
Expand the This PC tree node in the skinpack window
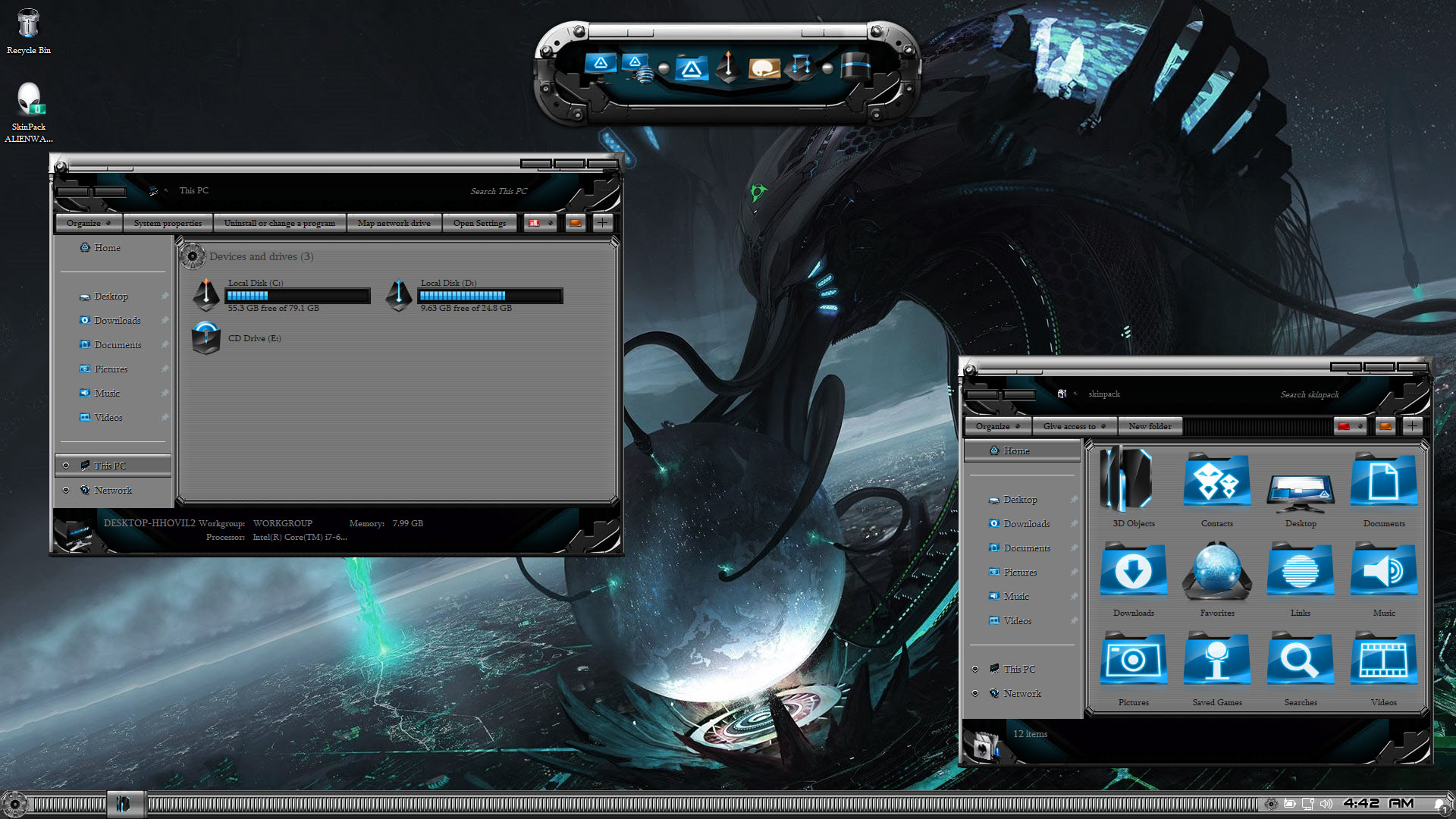[x=975, y=669]
